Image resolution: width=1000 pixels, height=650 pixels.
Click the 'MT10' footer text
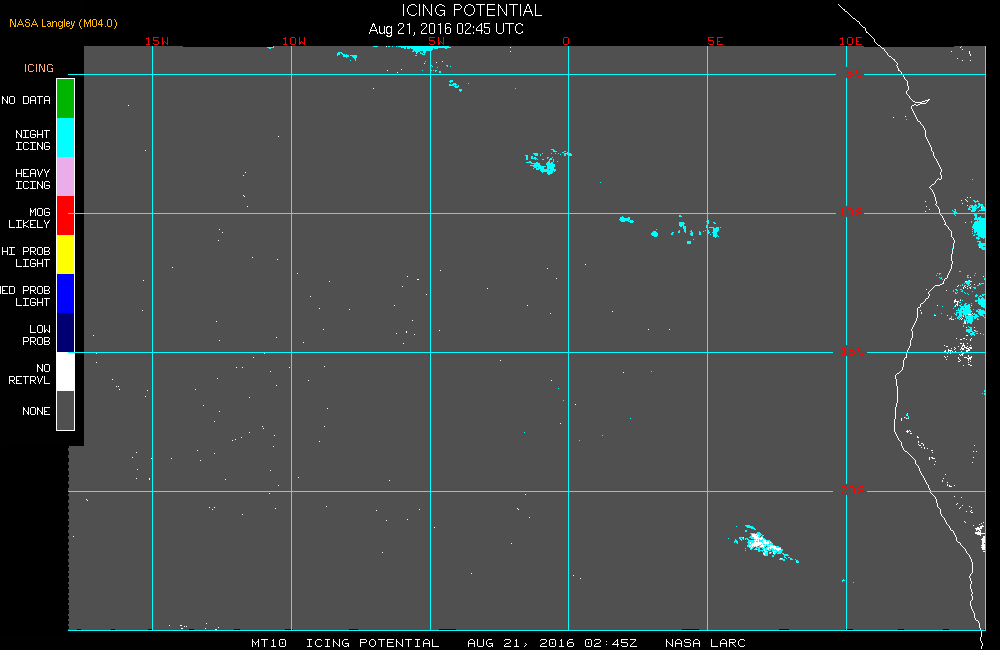coord(268,643)
